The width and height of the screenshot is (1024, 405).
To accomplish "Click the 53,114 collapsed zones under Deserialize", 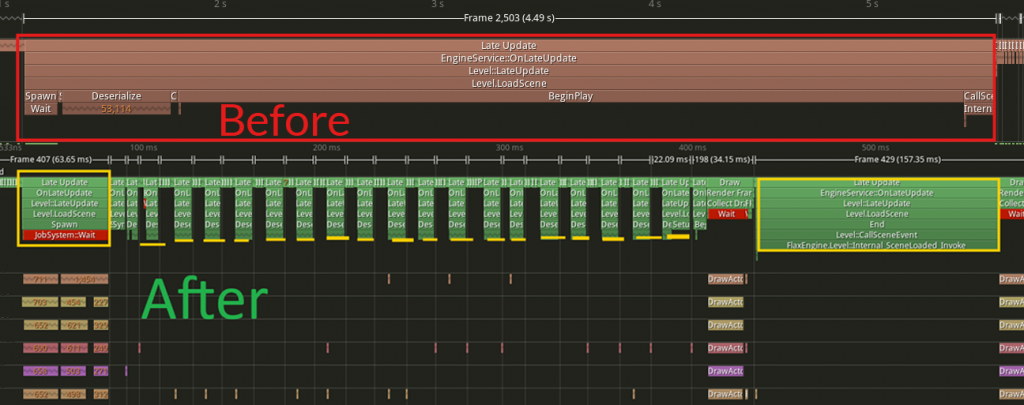I will (x=116, y=108).
